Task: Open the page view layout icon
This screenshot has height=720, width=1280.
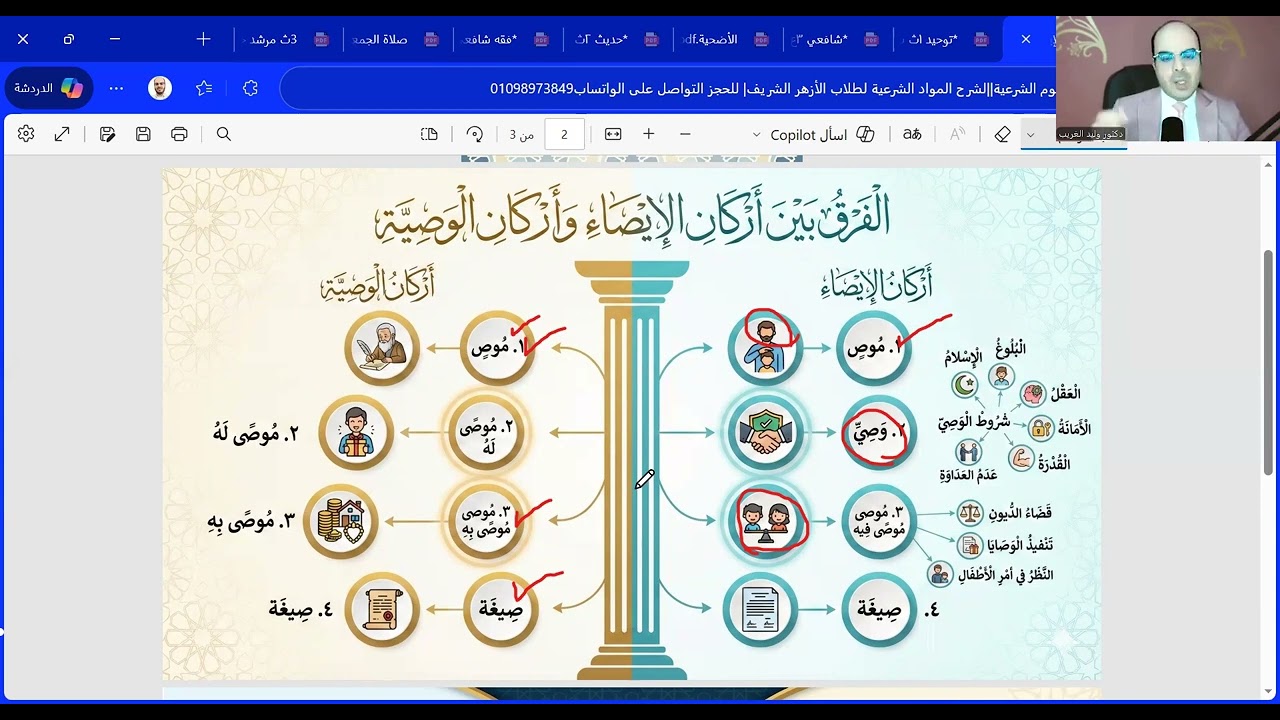Action: [430, 134]
